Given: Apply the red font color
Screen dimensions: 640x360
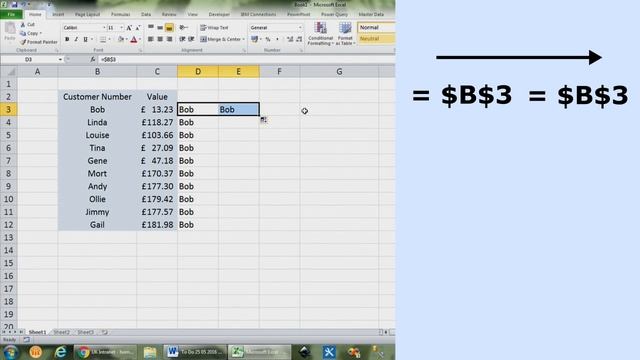Looking at the screenshot, I should 133,40.
